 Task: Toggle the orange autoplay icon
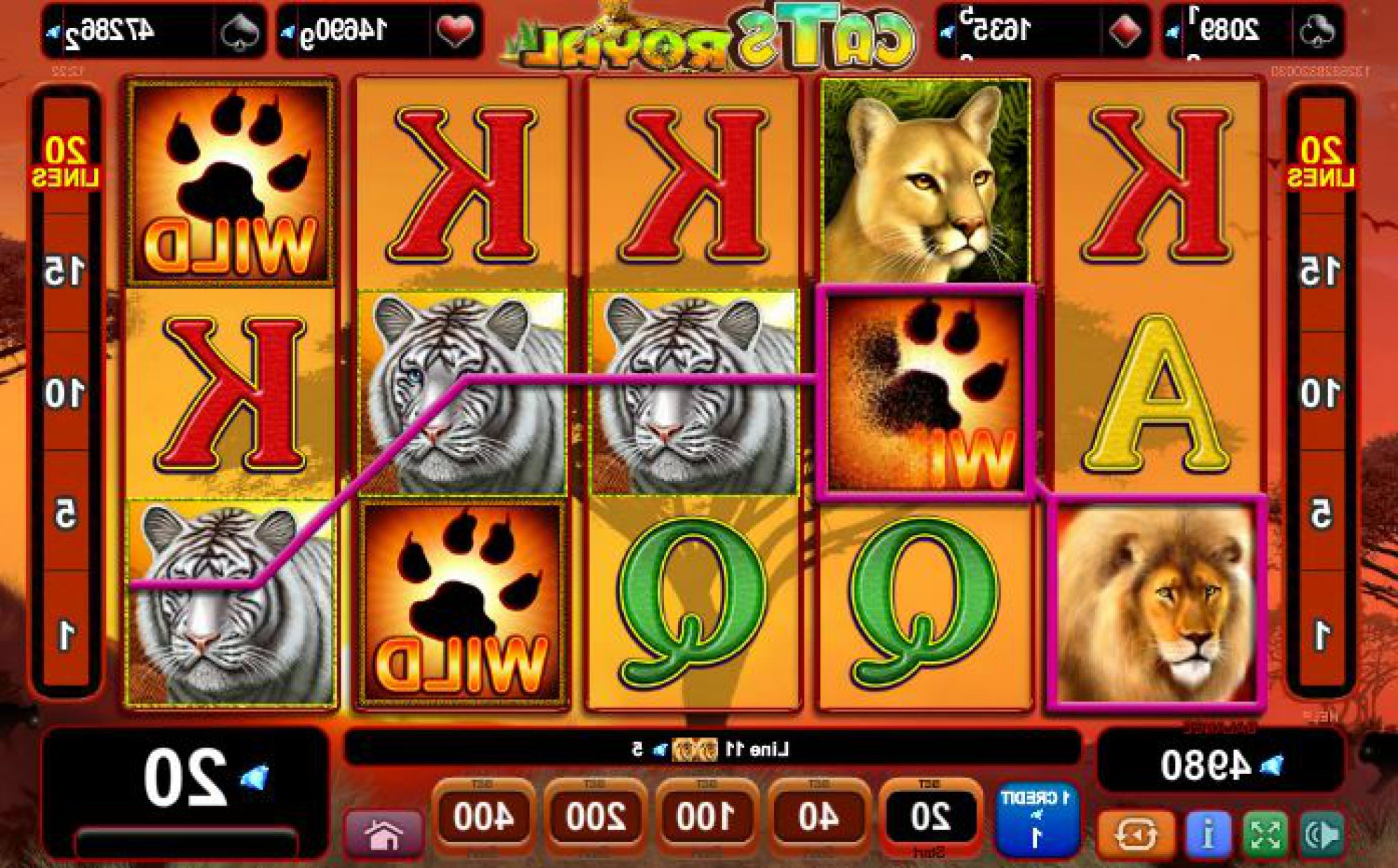1136,834
